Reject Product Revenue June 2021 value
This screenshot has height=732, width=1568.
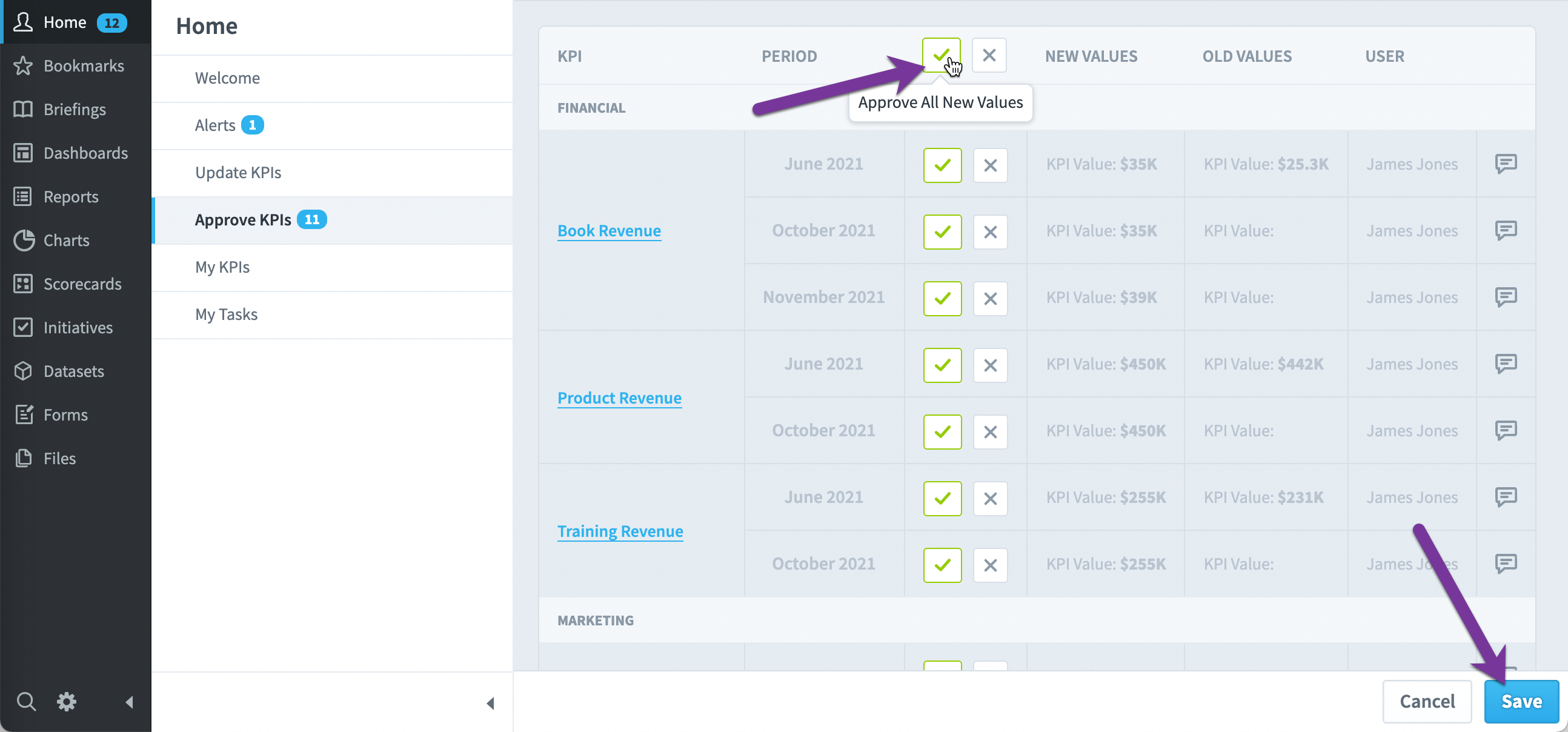[x=991, y=365]
